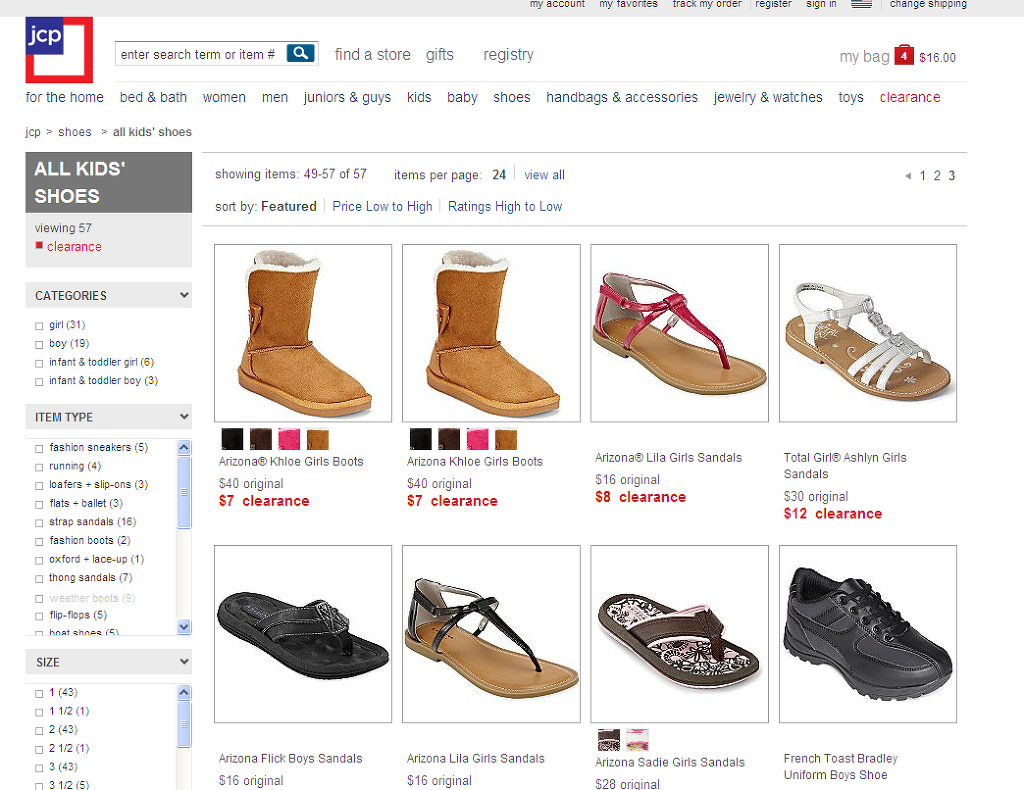Open the registry link

[x=509, y=55]
